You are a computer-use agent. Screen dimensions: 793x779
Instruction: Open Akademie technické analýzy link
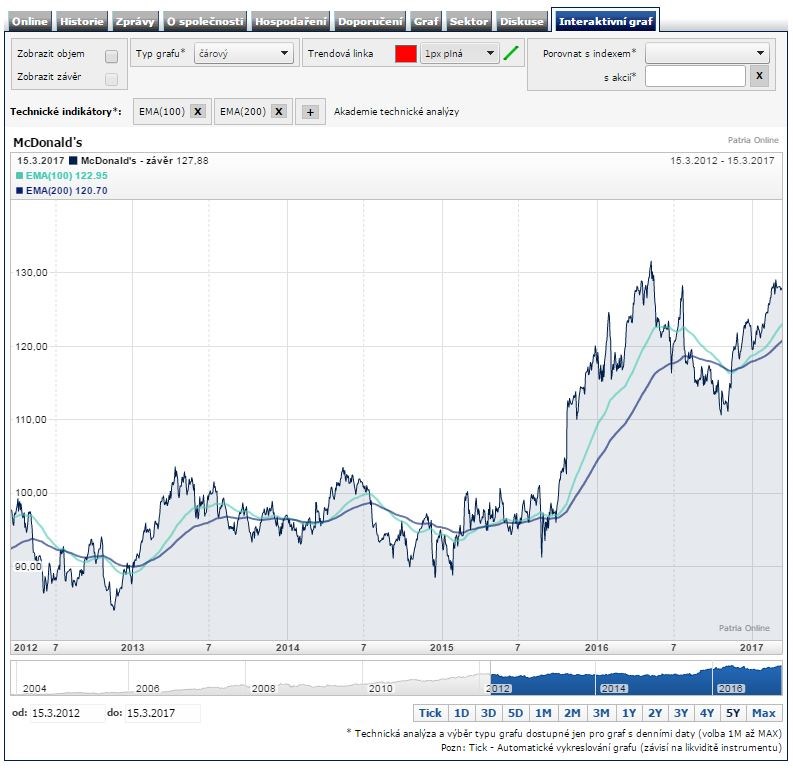tap(396, 112)
